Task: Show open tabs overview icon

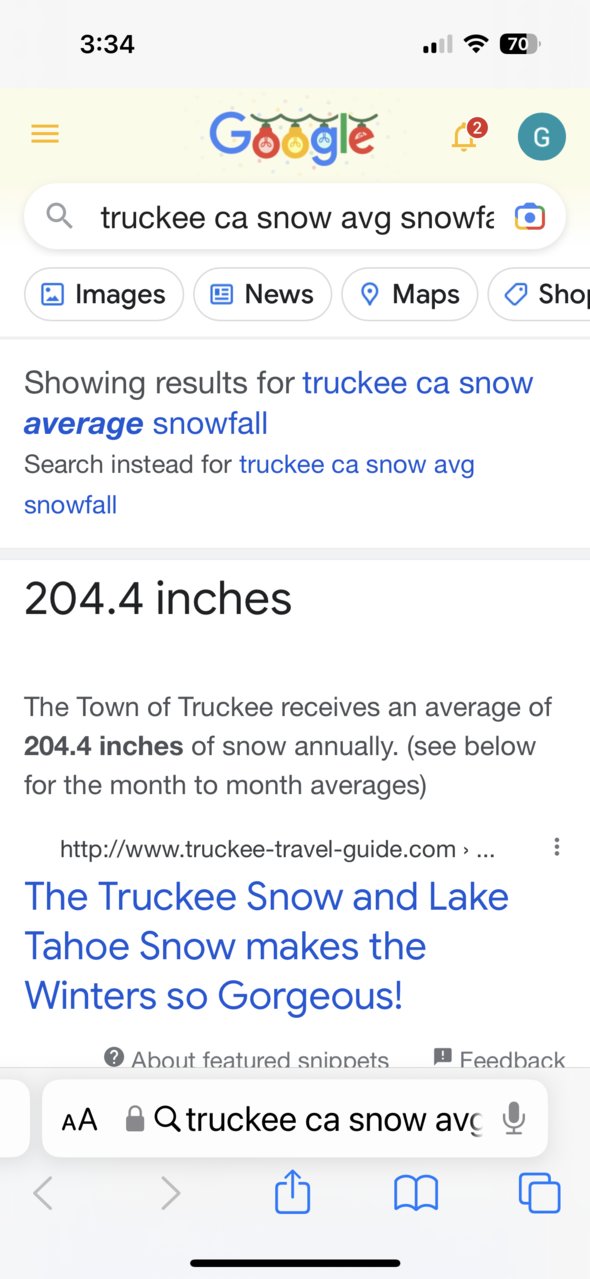Action: coord(540,1193)
